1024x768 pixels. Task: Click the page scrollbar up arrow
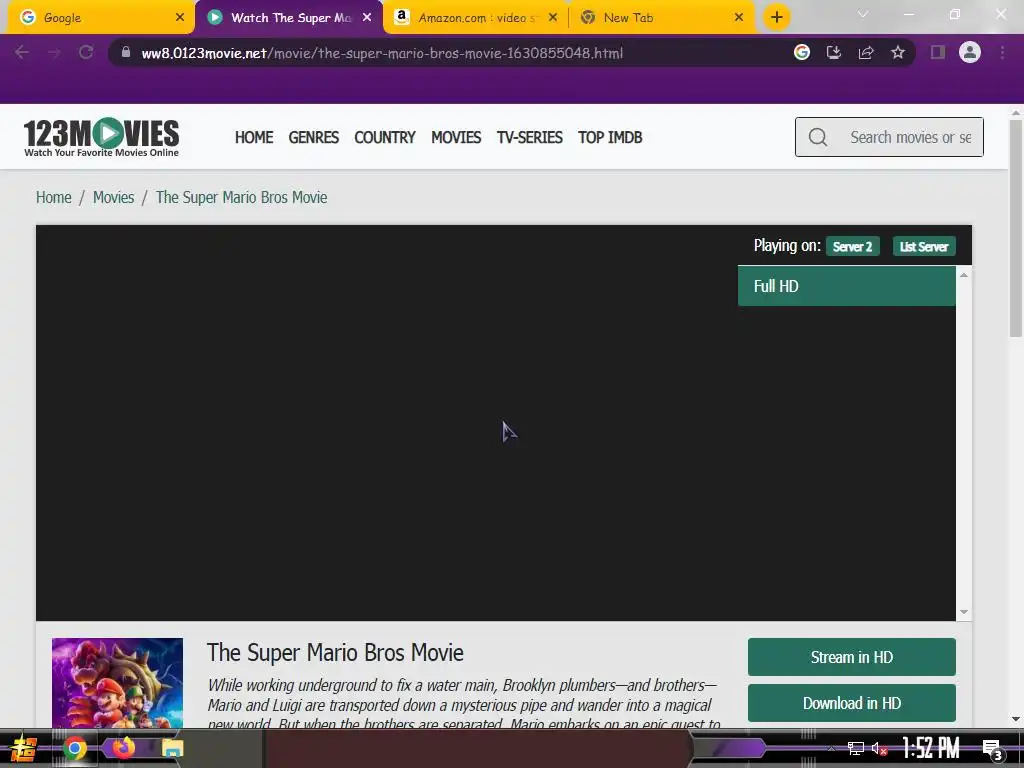1016,112
